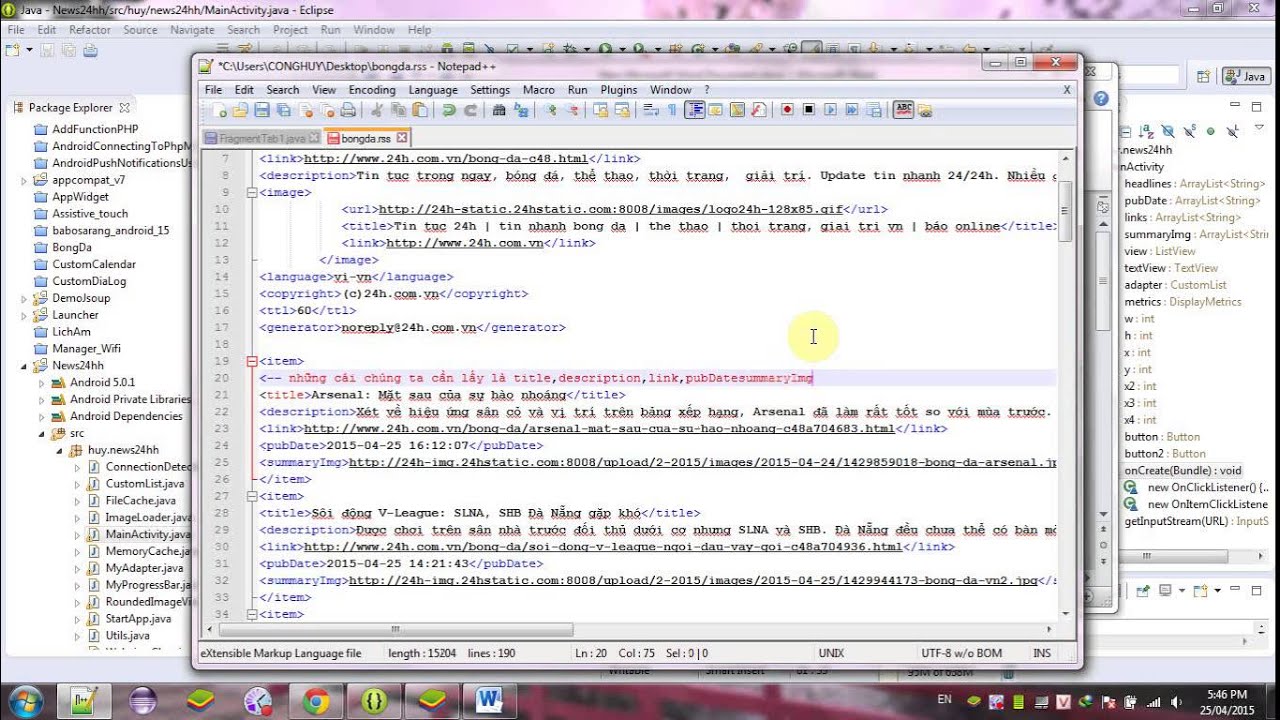Close the Package Explorer view tab
Viewport: 1280px width, 720px height.
coord(124,108)
